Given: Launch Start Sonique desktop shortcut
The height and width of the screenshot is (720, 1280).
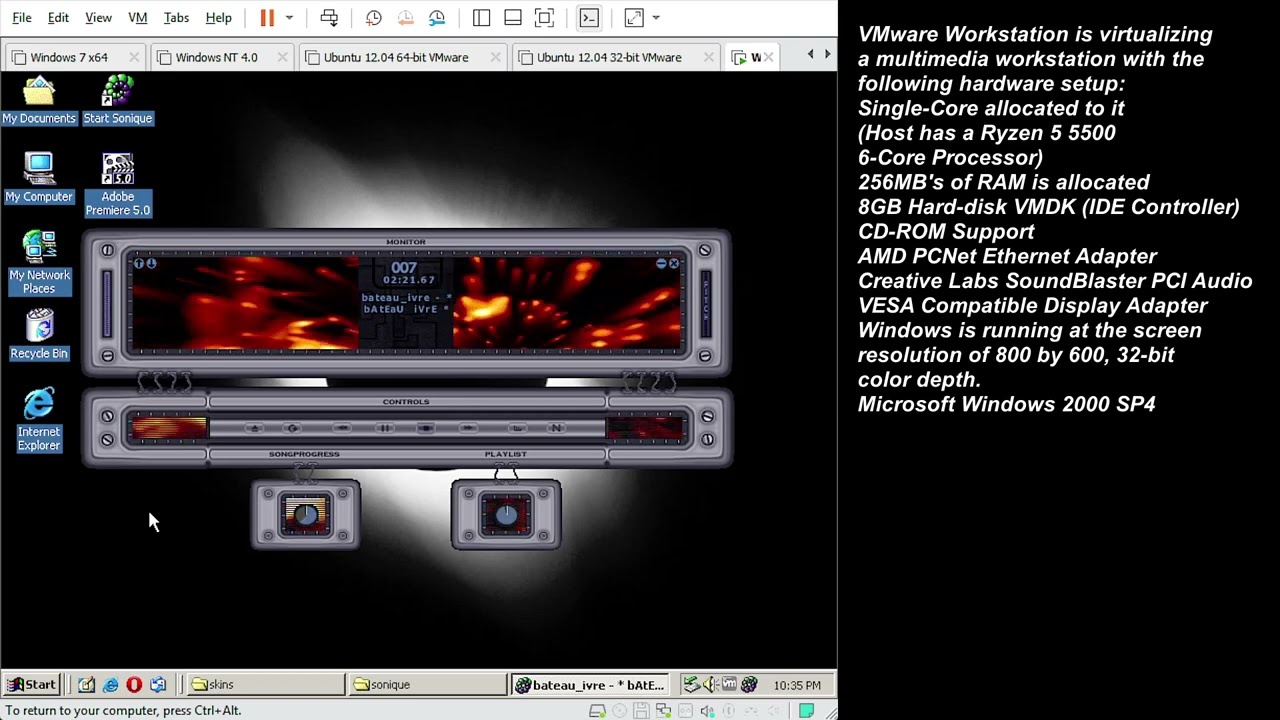Looking at the screenshot, I should (118, 100).
